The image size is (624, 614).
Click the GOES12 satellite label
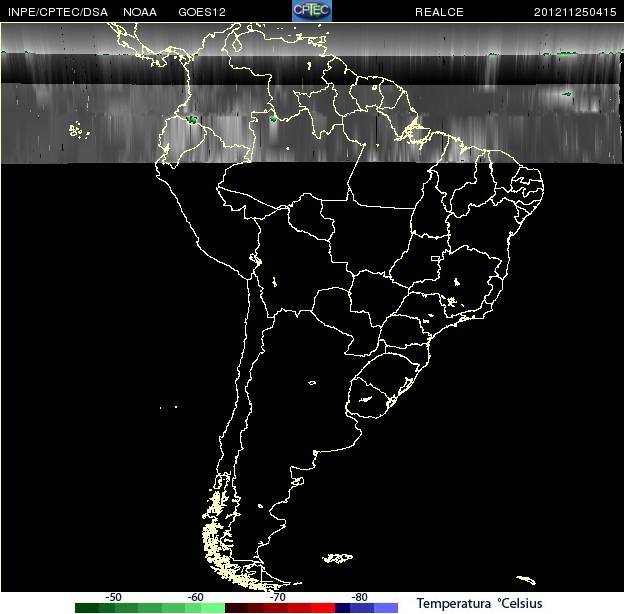202,12
